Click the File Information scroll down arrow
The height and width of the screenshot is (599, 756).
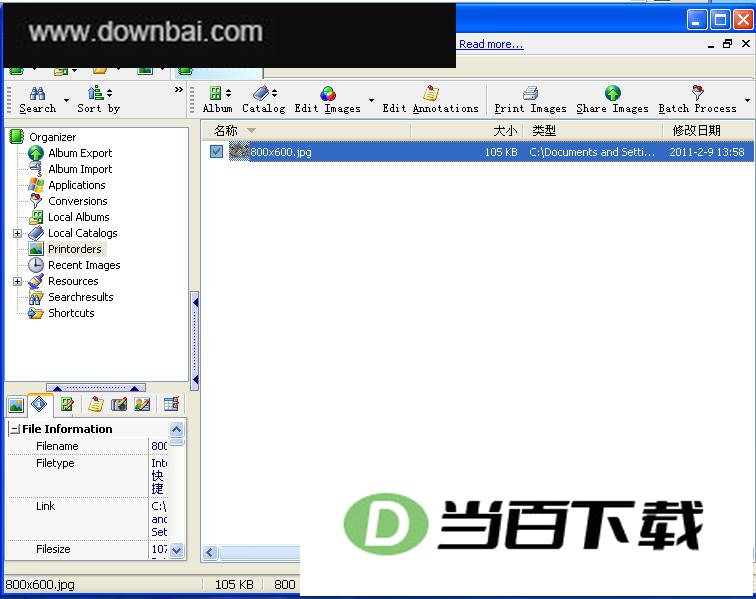177,550
